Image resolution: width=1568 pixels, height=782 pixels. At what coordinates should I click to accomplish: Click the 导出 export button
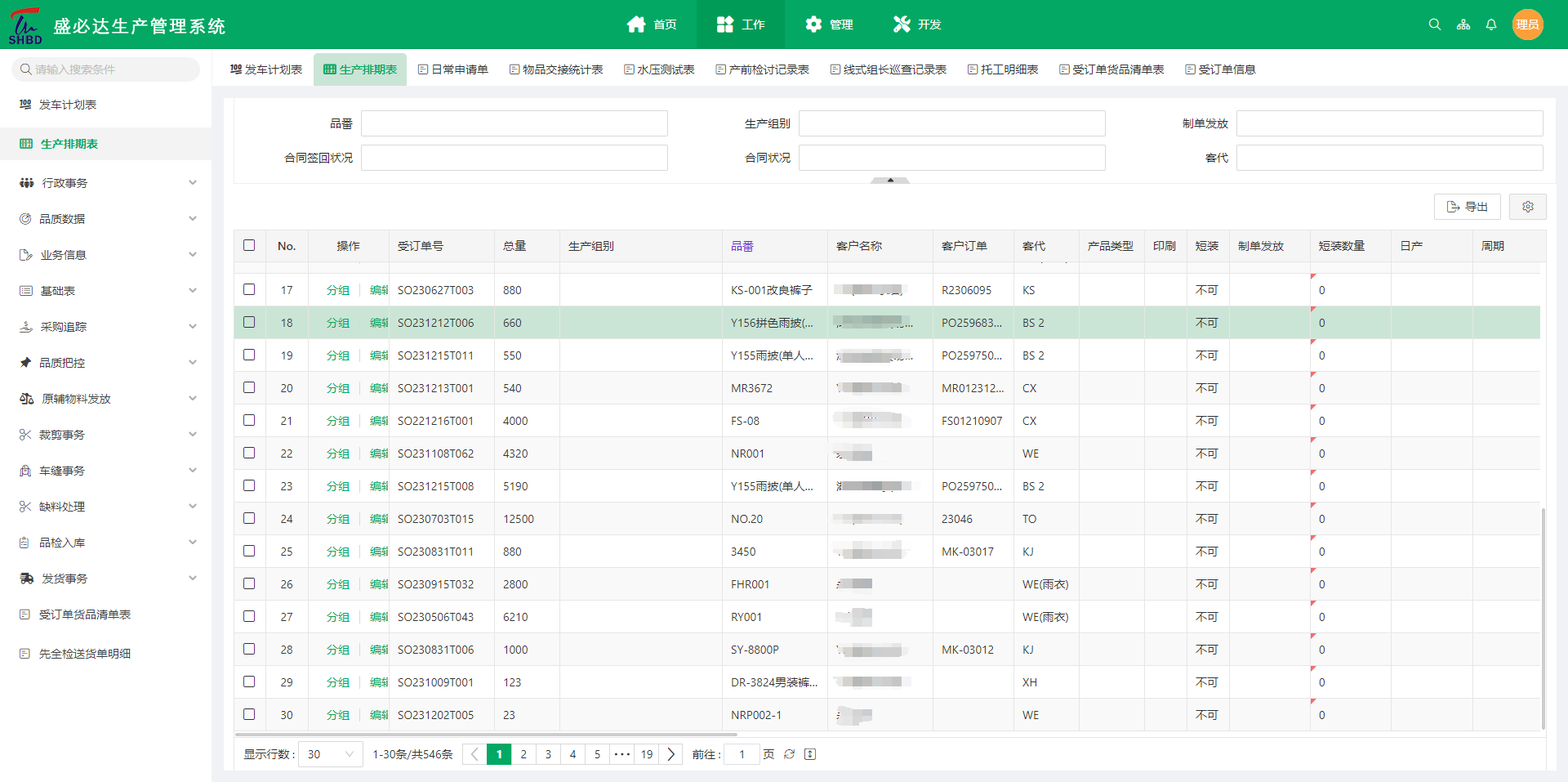[x=1467, y=207]
